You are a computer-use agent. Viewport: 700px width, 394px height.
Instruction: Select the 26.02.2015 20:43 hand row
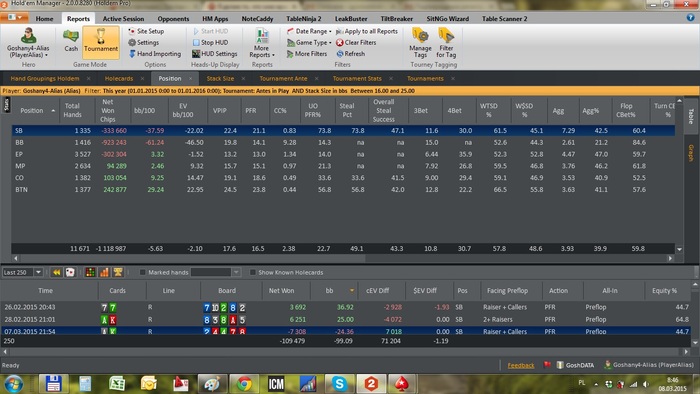[346, 307]
